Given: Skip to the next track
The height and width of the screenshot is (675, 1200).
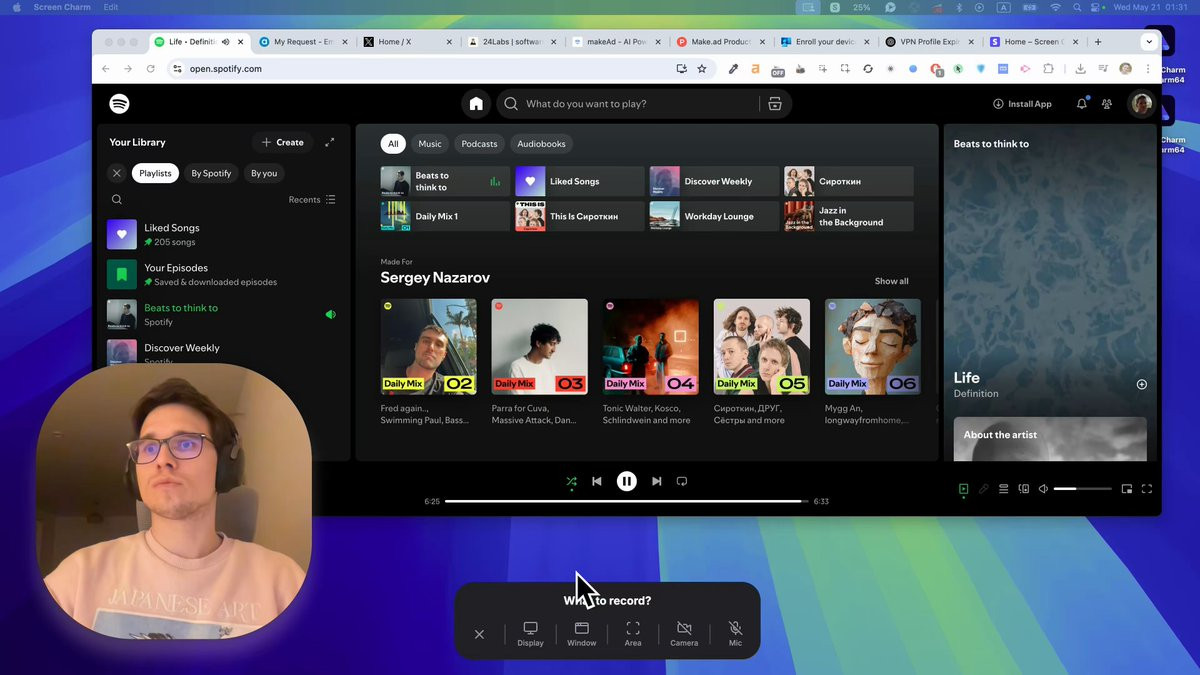Looking at the screenshot, I should (656, 481).
